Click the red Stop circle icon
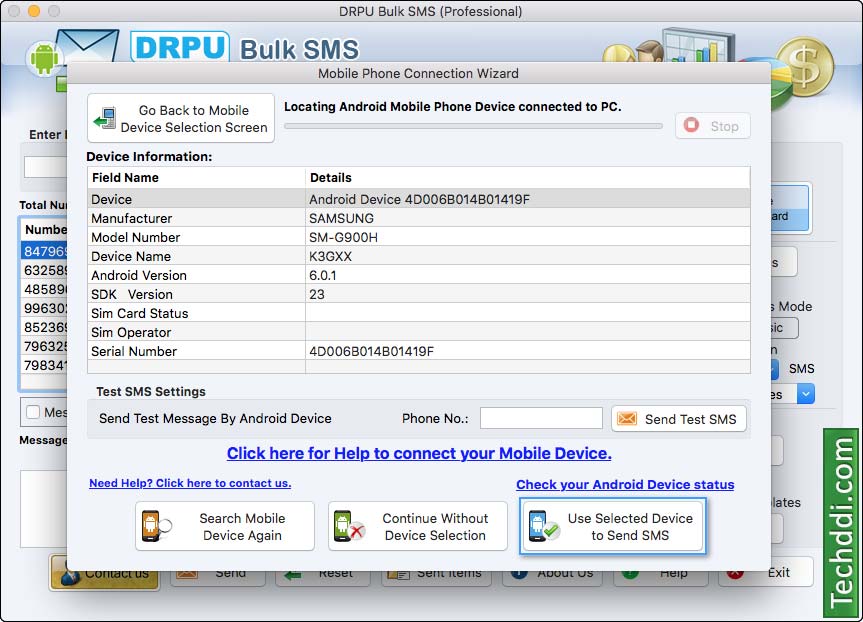This screenshot has width=863, height=622. click(x=691, y=125)
